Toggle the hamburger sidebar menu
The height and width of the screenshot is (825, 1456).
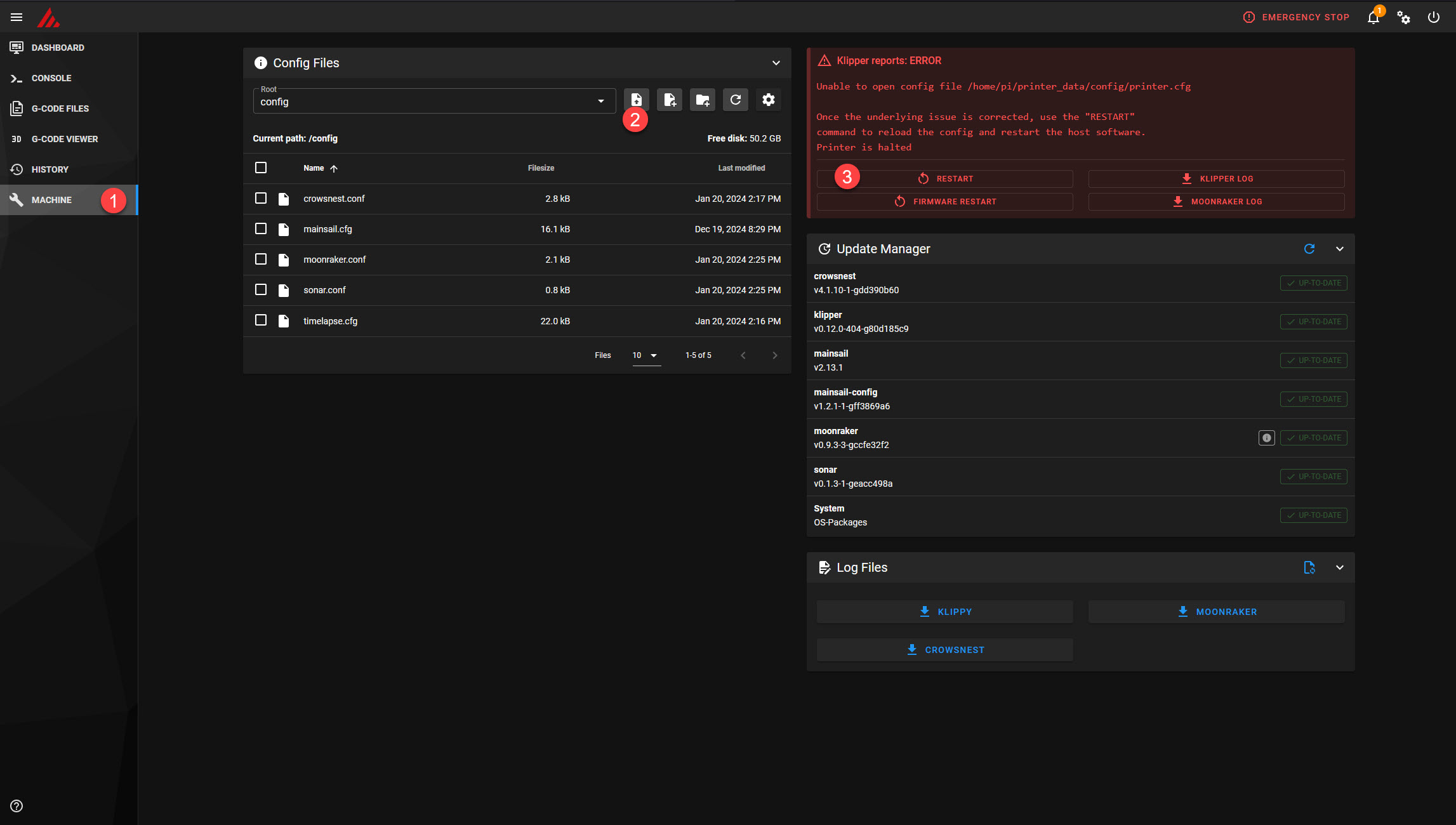pyautogui.click(x=17, y=17)
